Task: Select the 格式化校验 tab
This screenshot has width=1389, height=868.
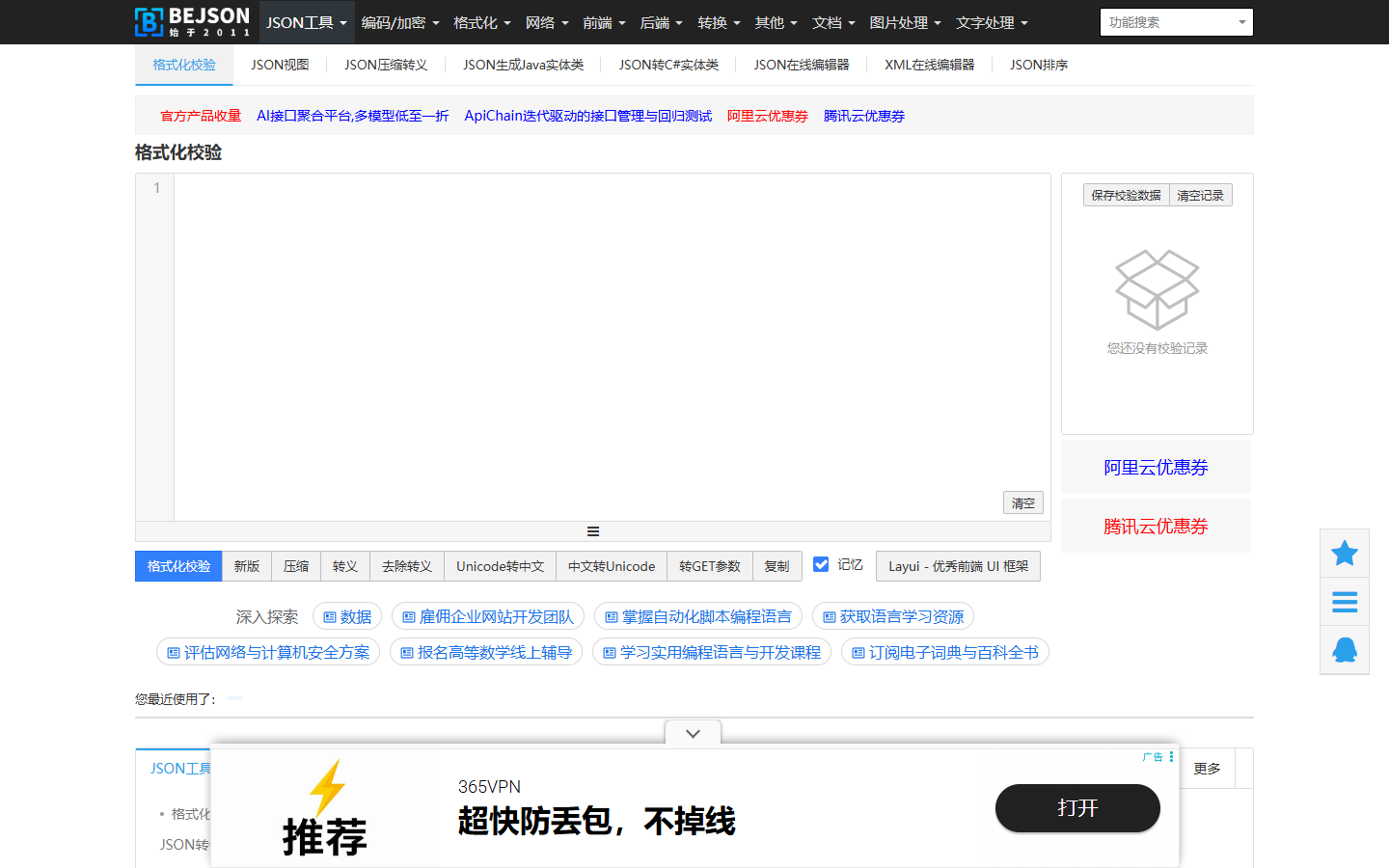Action: click(184, 65)
